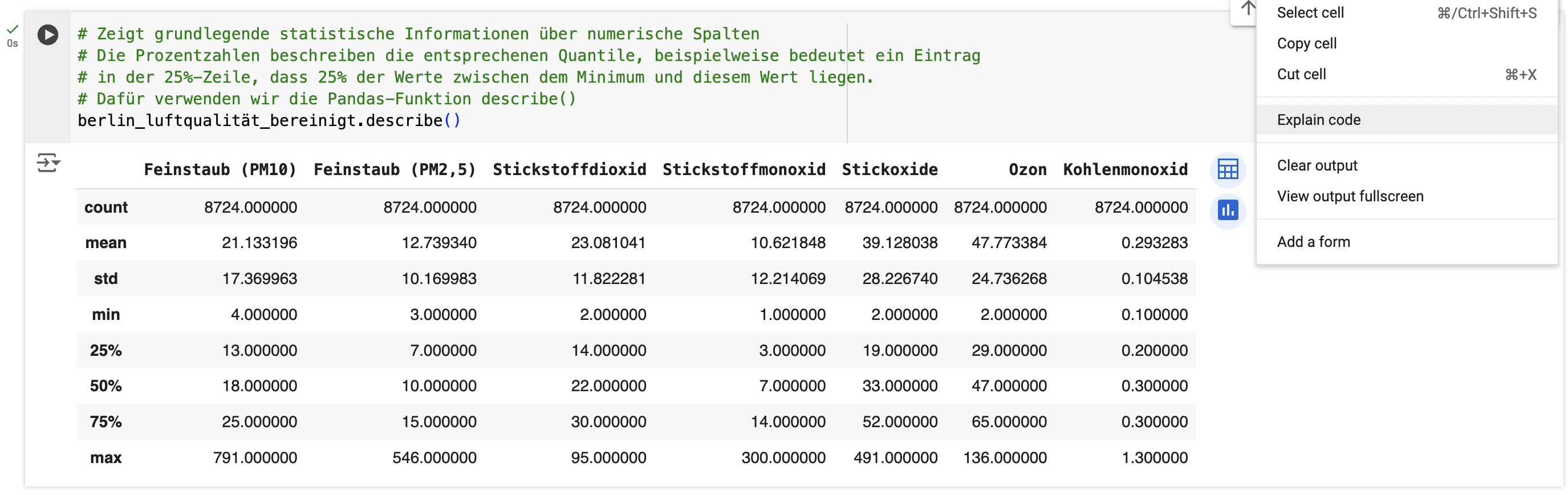The image size is (1568, 495).
Task: Select Add a form menu item
Action: tap(1313, 242)
